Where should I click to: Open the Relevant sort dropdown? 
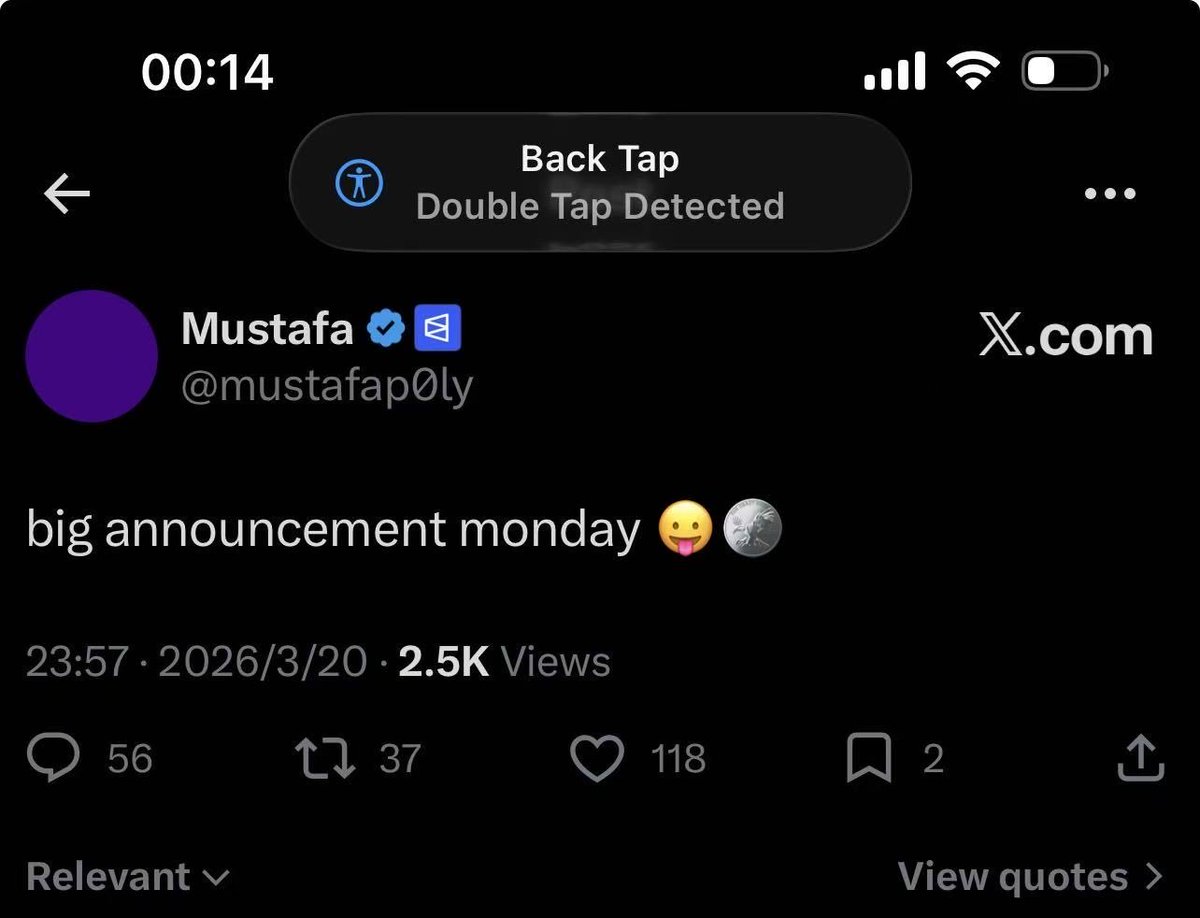pos(127,876)
